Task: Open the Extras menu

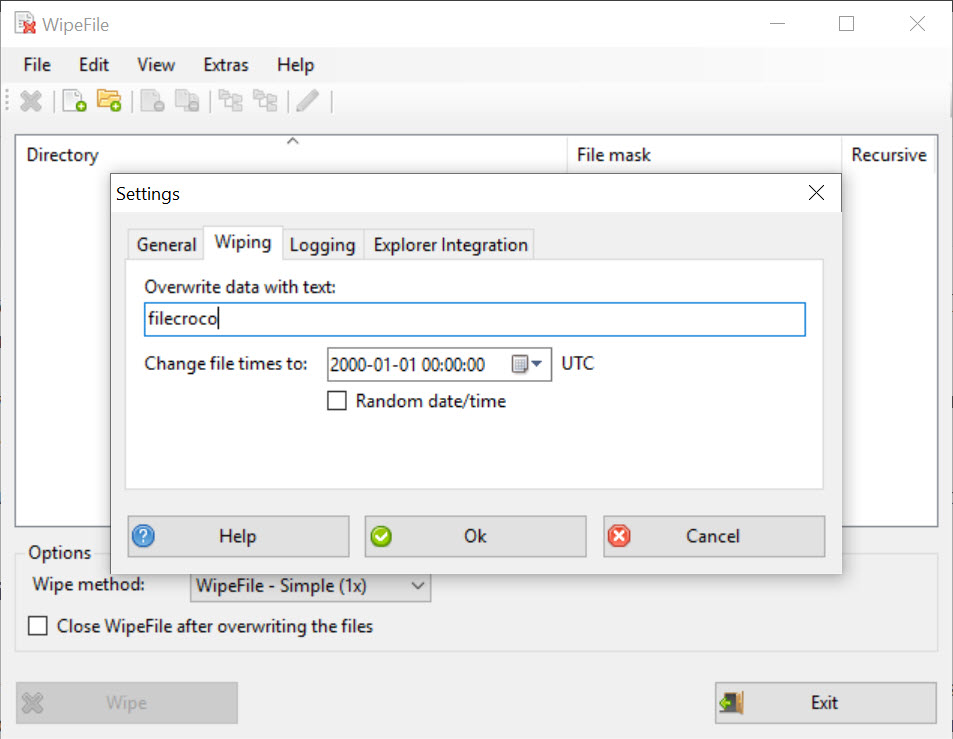Action: pyautogui.click(x=226, y=65)
